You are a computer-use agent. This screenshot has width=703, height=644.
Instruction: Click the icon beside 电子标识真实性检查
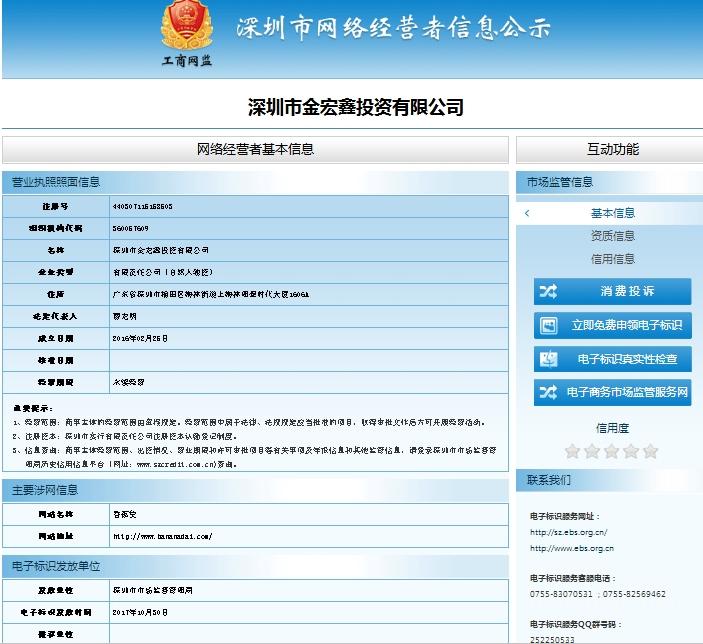click(548, 359)
